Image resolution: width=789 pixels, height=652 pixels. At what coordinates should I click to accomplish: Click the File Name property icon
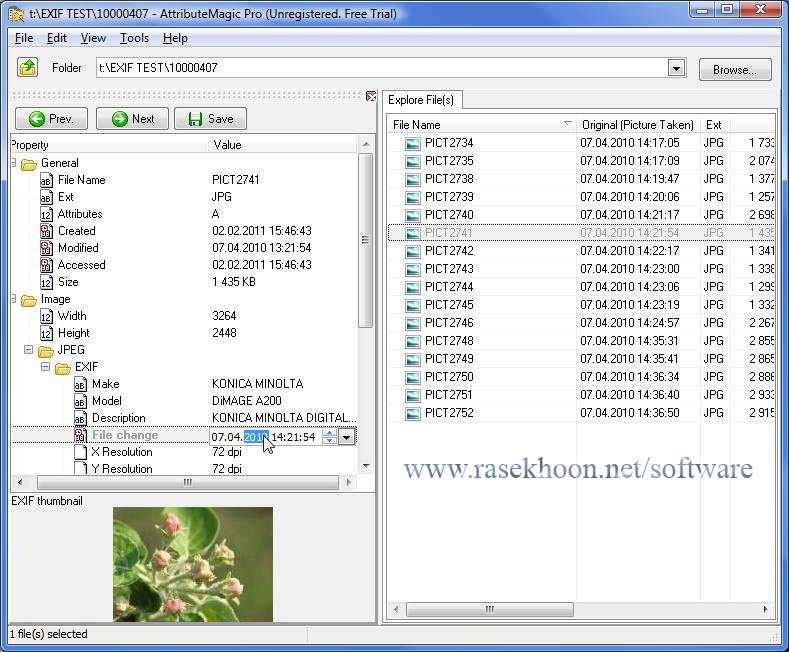coord(46,180)
